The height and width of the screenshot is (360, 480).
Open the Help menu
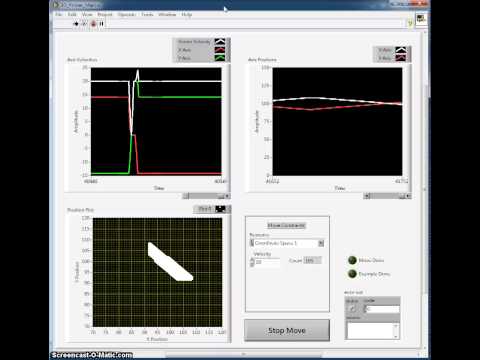[187, 15]
